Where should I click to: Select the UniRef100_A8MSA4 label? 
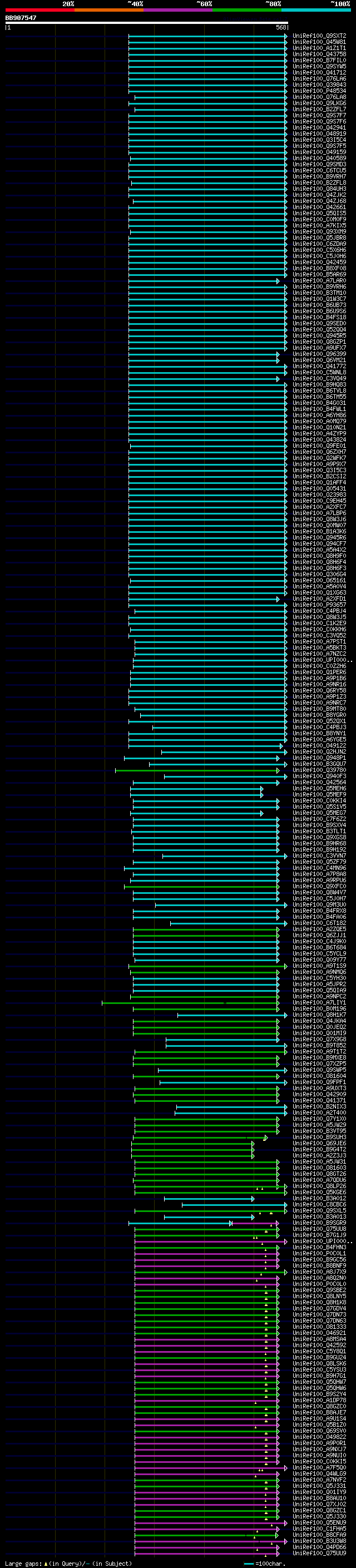pos(319,1338)
